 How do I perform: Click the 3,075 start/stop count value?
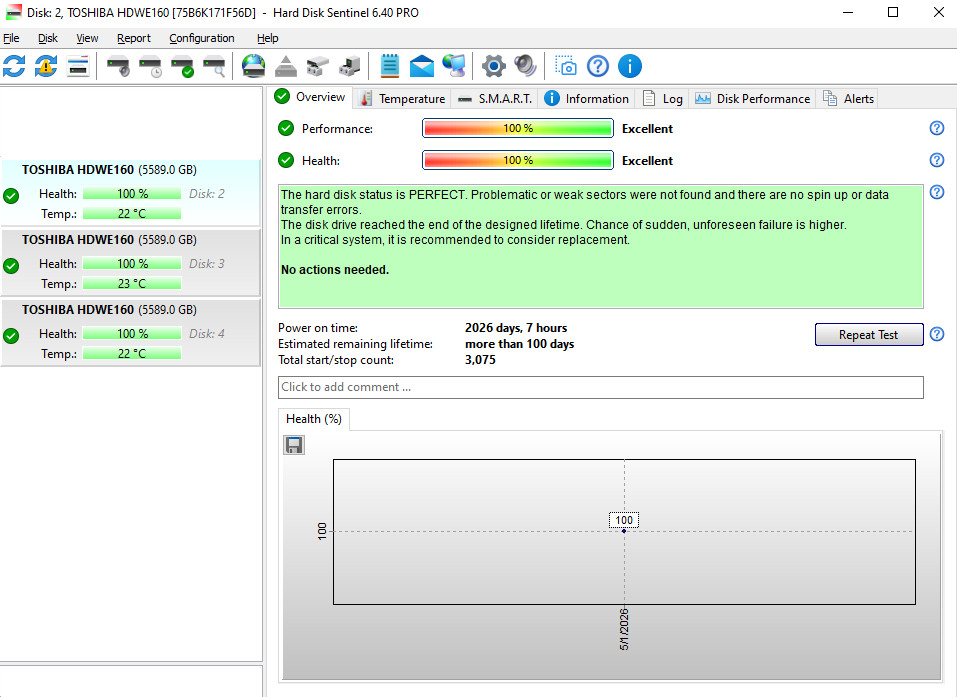480,359
